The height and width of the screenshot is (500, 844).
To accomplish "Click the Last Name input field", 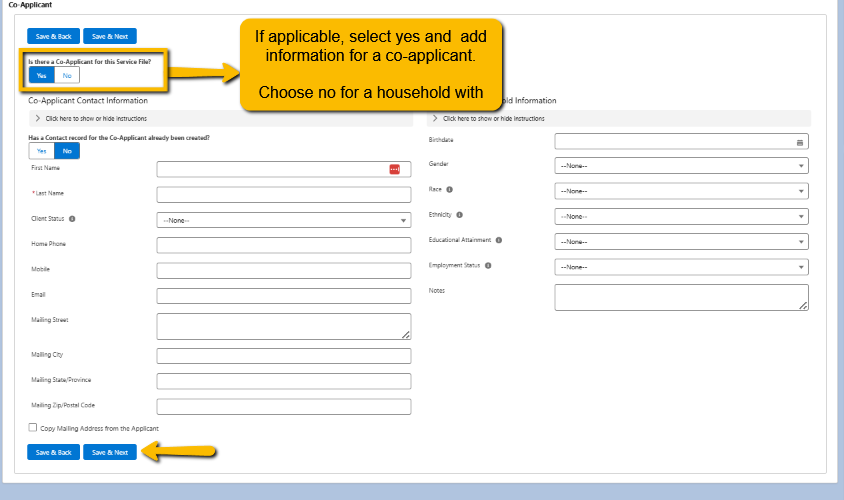I will (284, 194).
